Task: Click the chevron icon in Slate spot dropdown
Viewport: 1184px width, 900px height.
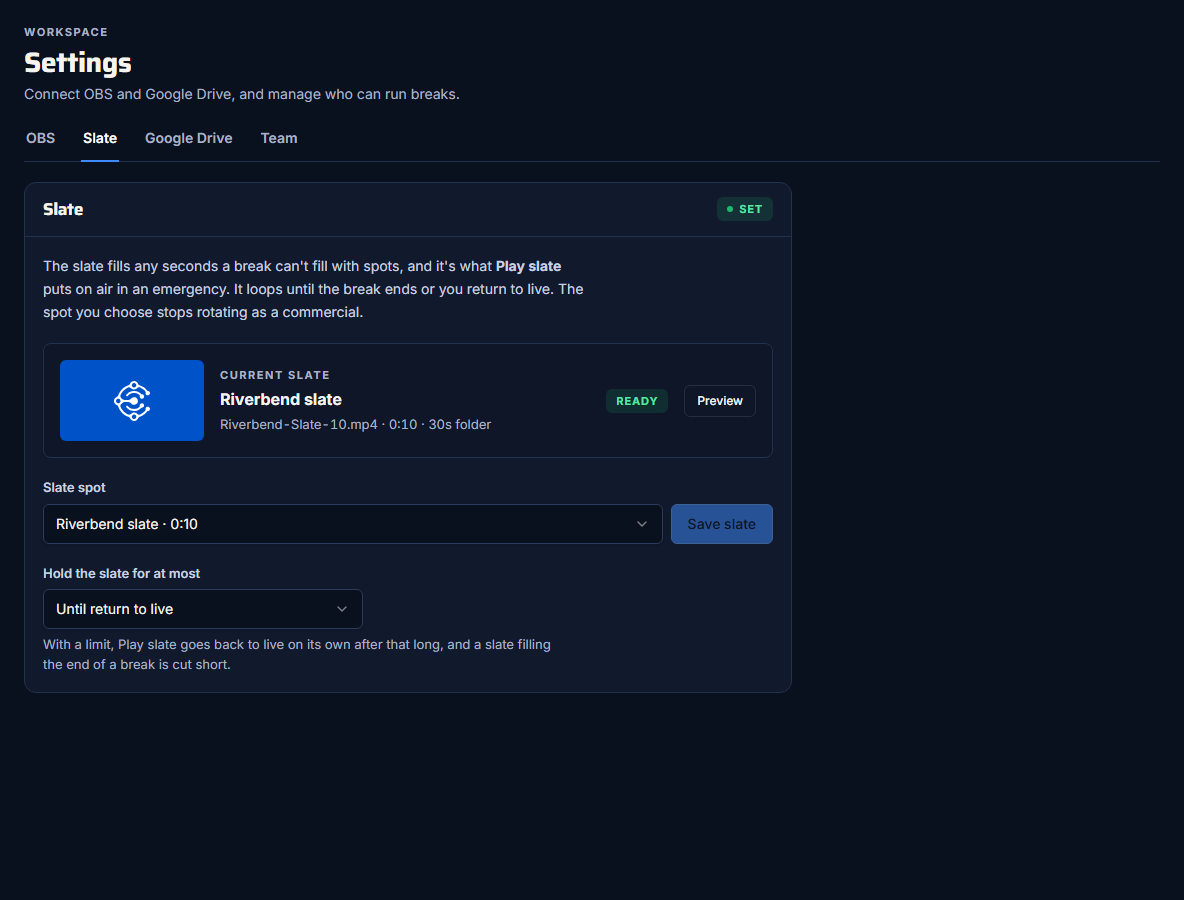Action: tap(642, 524)
